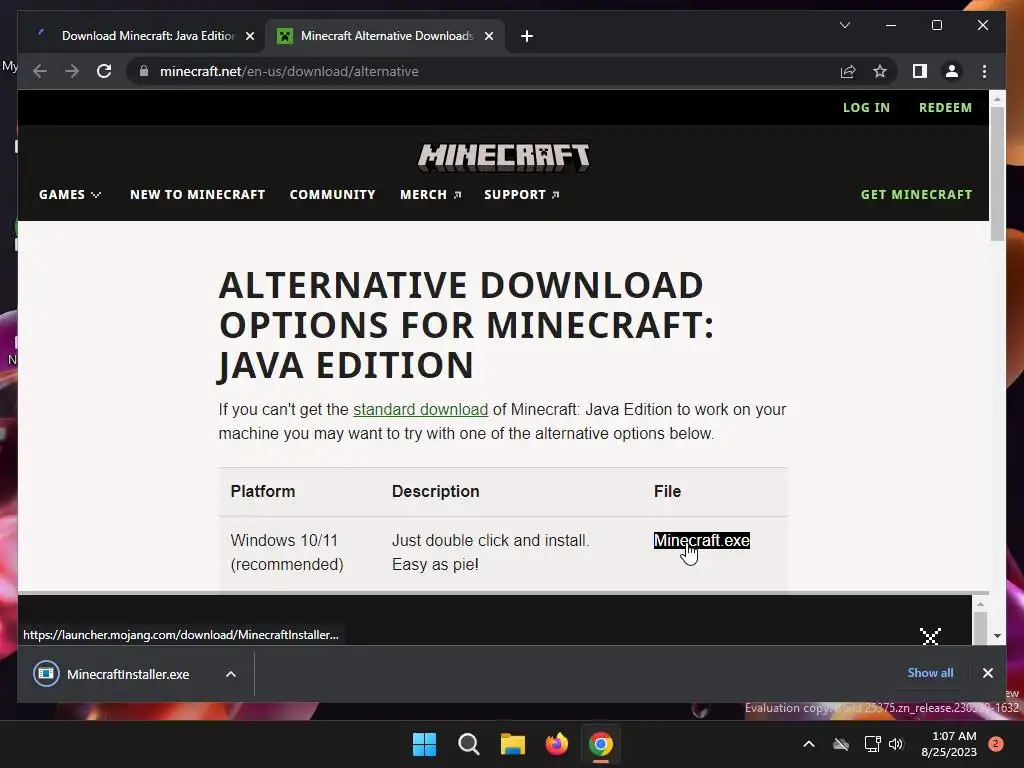Click Show all downloads
The image size is (1024, 768).
(x=930, y=673)
